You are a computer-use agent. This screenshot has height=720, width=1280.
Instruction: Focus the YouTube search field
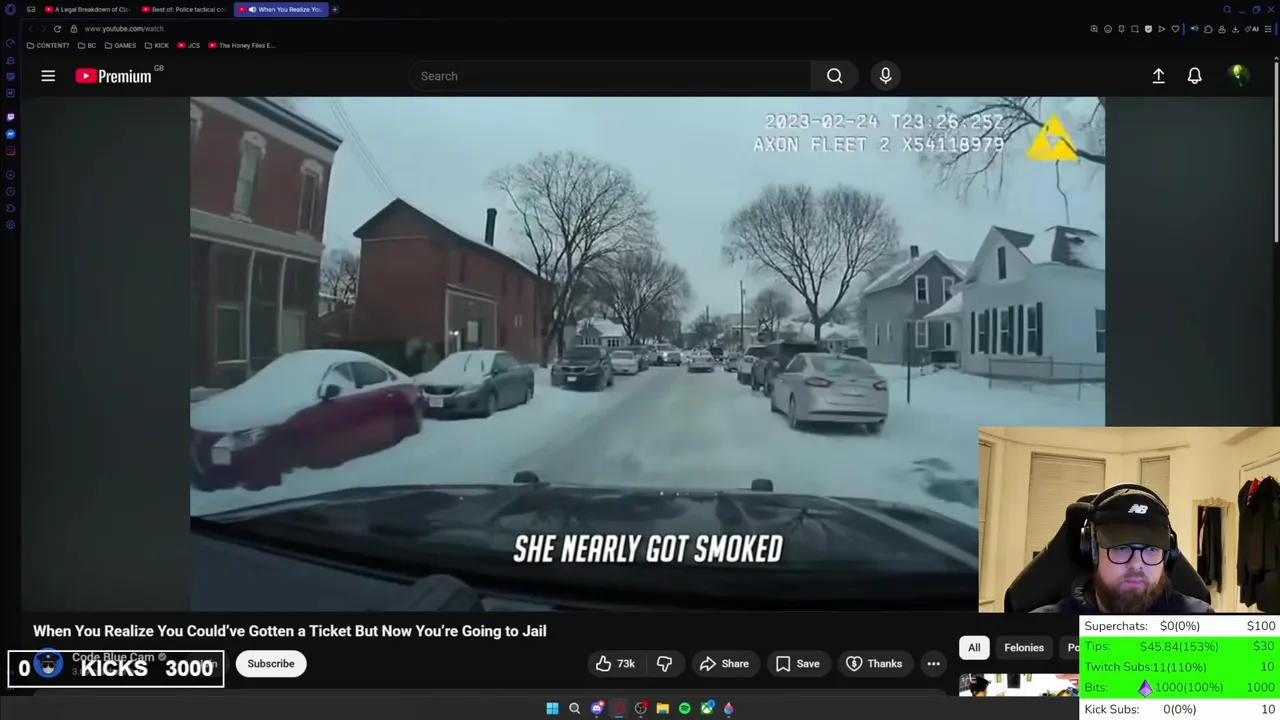point(609,76)
